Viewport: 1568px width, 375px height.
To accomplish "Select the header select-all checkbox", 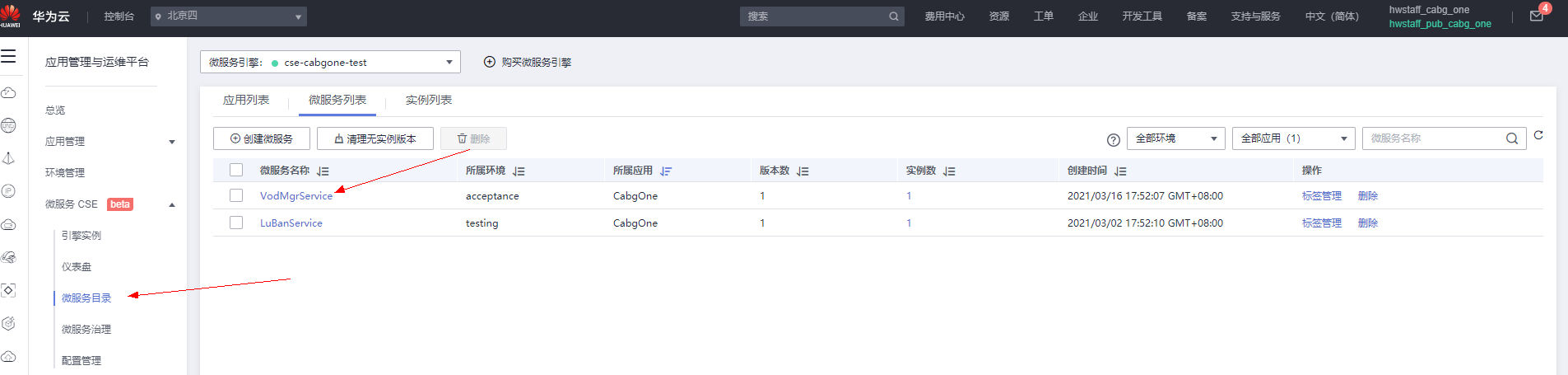I will coord(236,170).
